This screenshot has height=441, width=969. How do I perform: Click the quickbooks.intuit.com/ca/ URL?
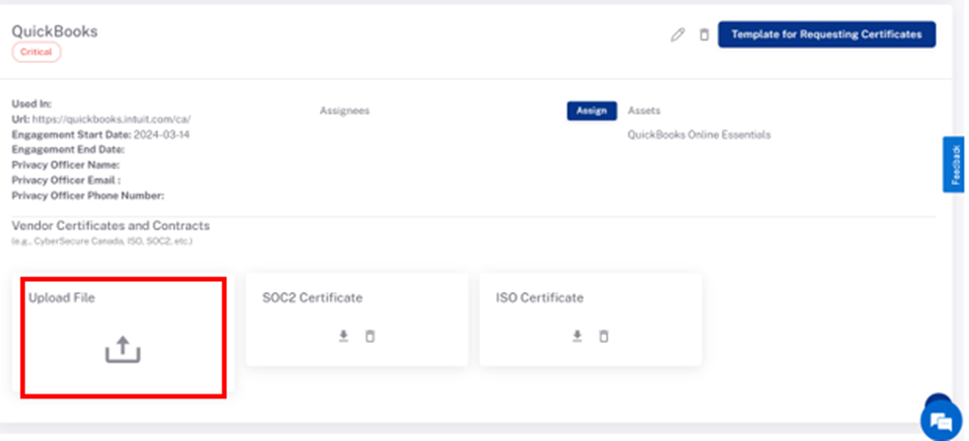tap(111, 119)
